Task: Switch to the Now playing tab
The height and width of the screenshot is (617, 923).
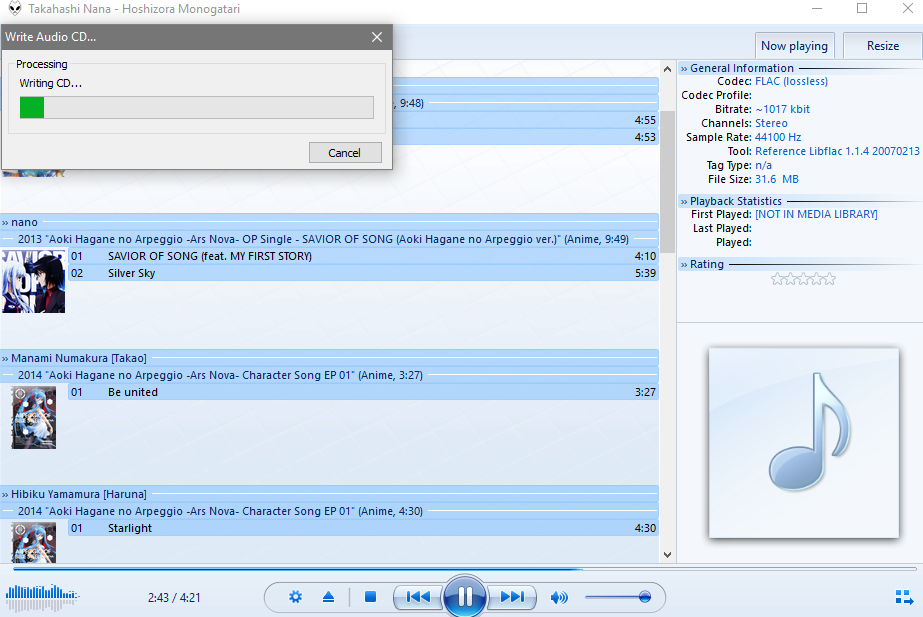Action: [x=794, y=45]
